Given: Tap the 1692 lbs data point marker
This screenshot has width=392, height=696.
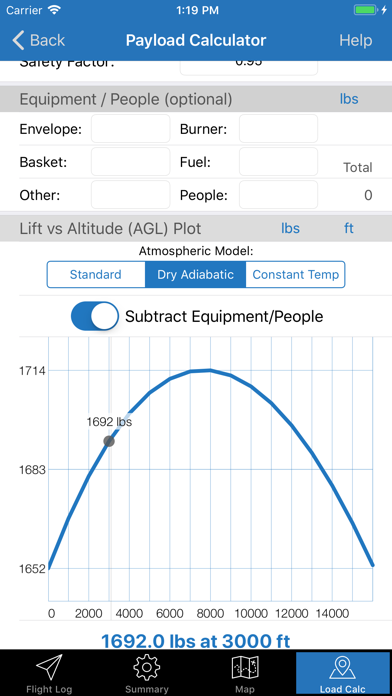Looking at the screenshot, I should 109,441.
